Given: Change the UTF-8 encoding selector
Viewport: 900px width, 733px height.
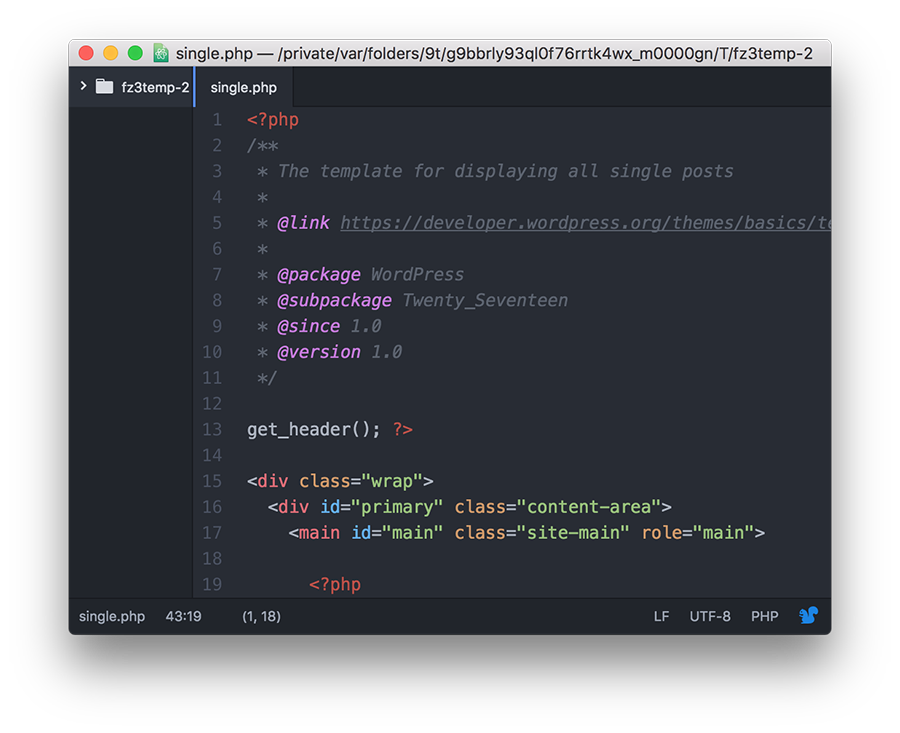Looking at the screenshot, I should (710, 616).
